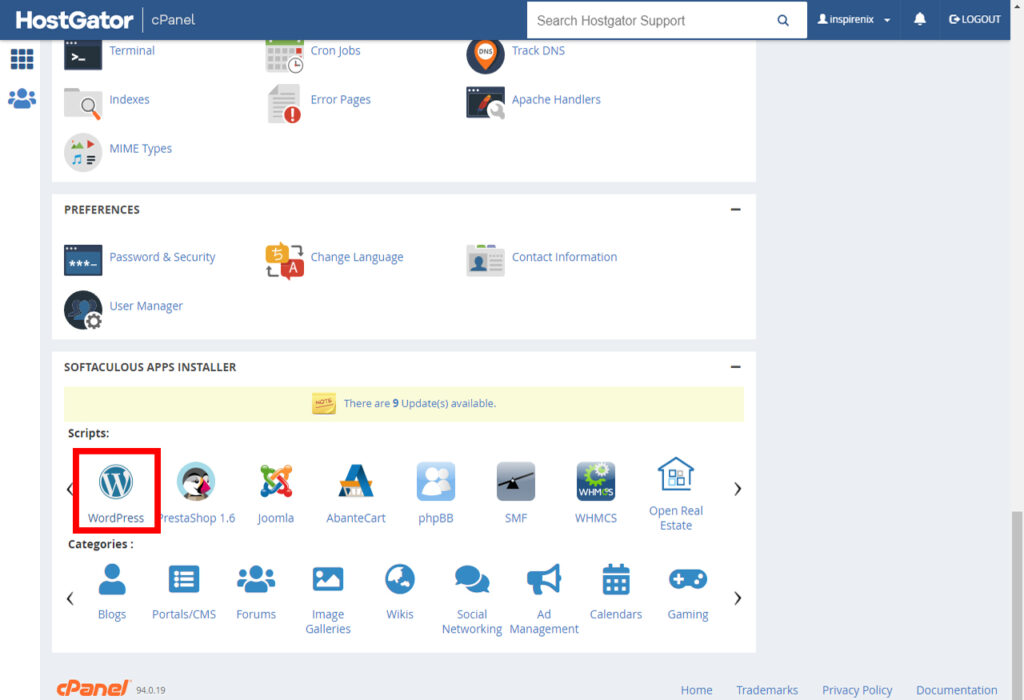
Task: Open the Apache Handlers icon
Action: [x=485, y=103]
